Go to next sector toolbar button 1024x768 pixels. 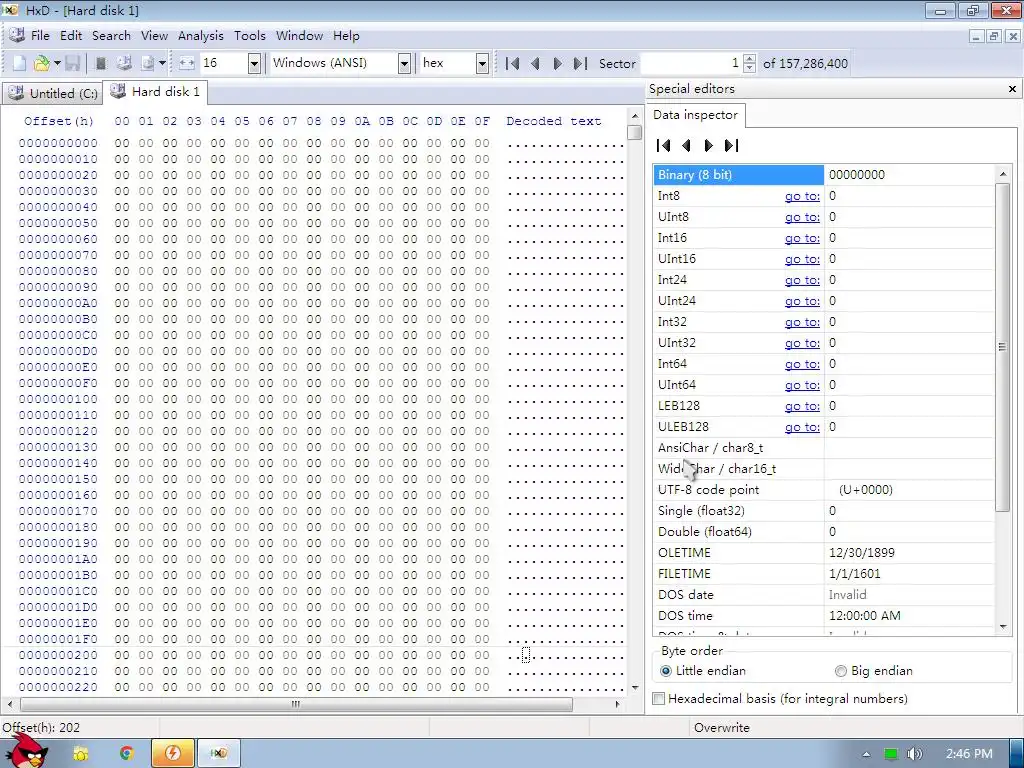click(557, 63)
